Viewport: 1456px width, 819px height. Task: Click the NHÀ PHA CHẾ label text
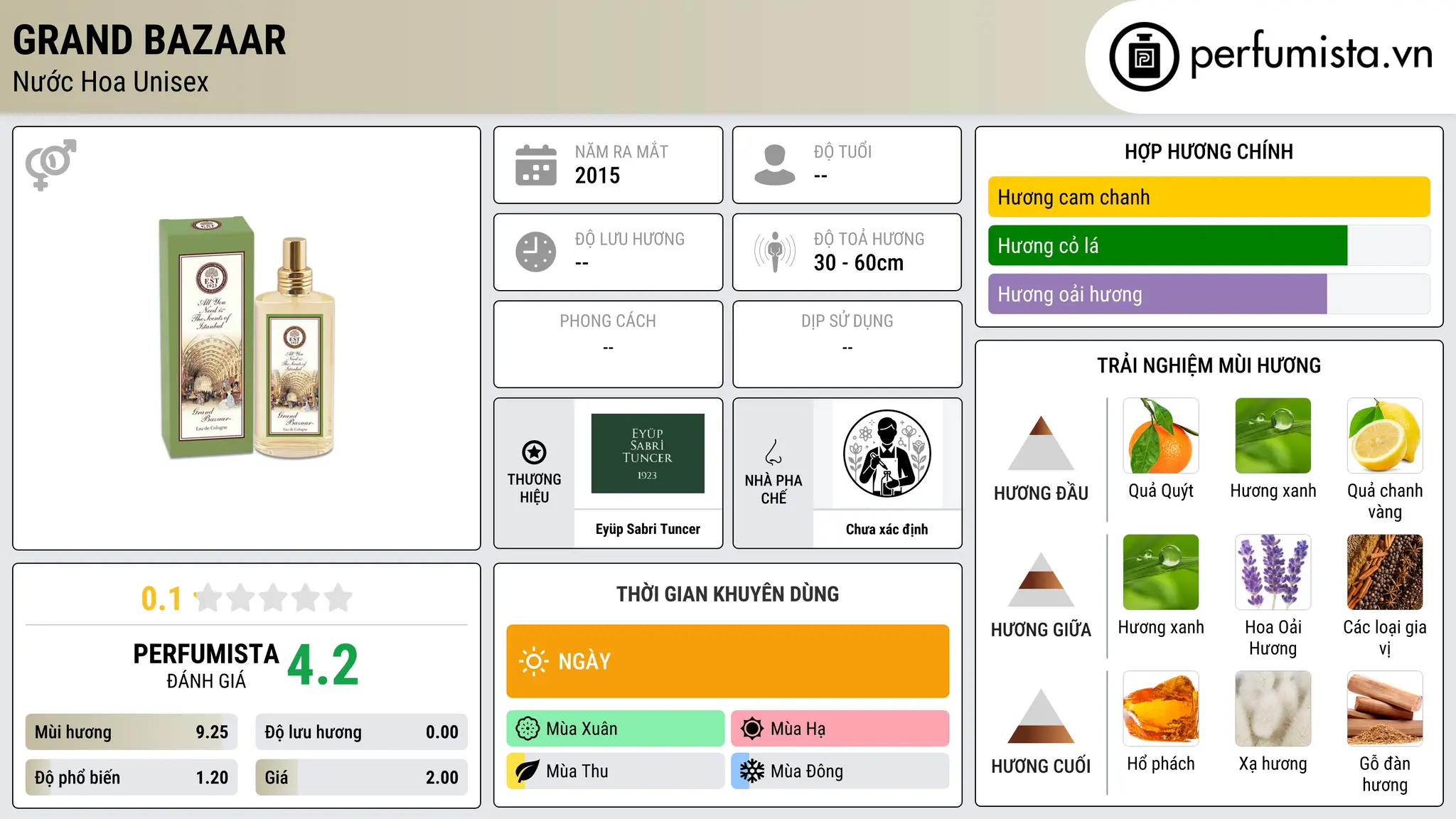(773, 489)
